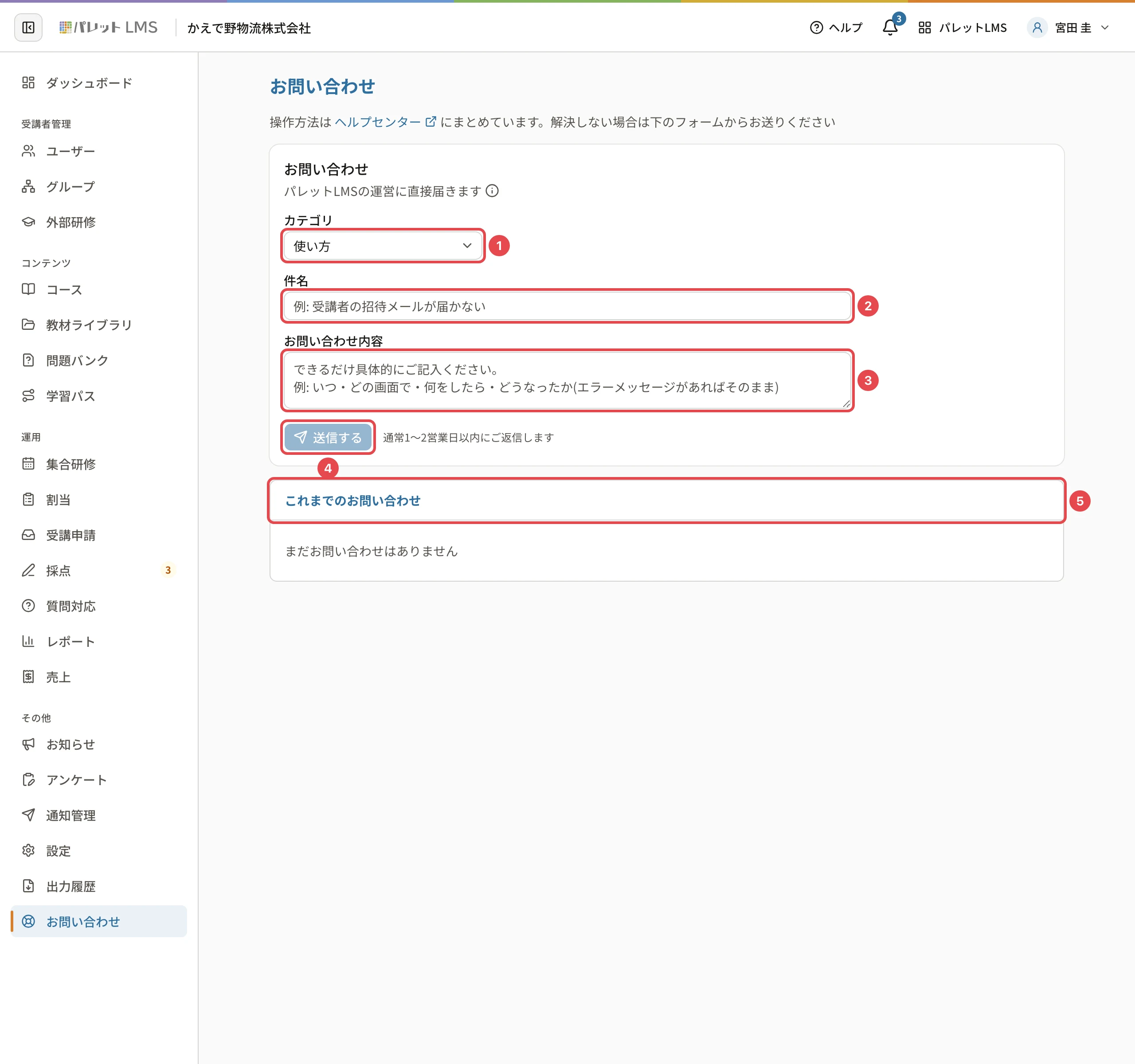Click the 件名 subject input field
Viewport: 1135px width, 1064px height.
point(567,306)
